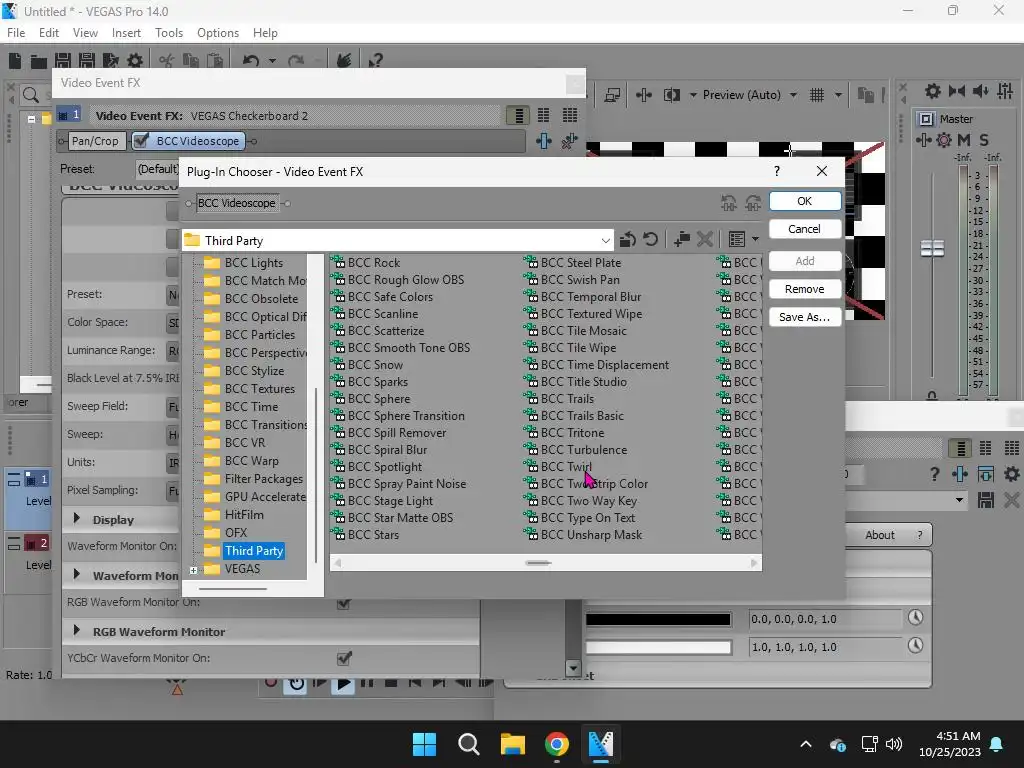Click OK in Plug-In Chooser
1024x768 pixels.
pyautogui.click(x=805, y=201)
